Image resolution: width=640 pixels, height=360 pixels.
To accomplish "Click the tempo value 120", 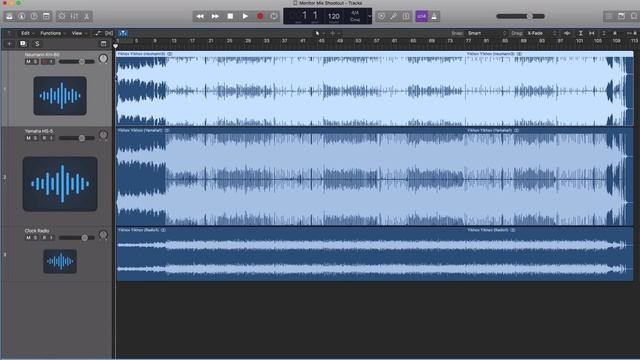I will click(x=334, y=16).
